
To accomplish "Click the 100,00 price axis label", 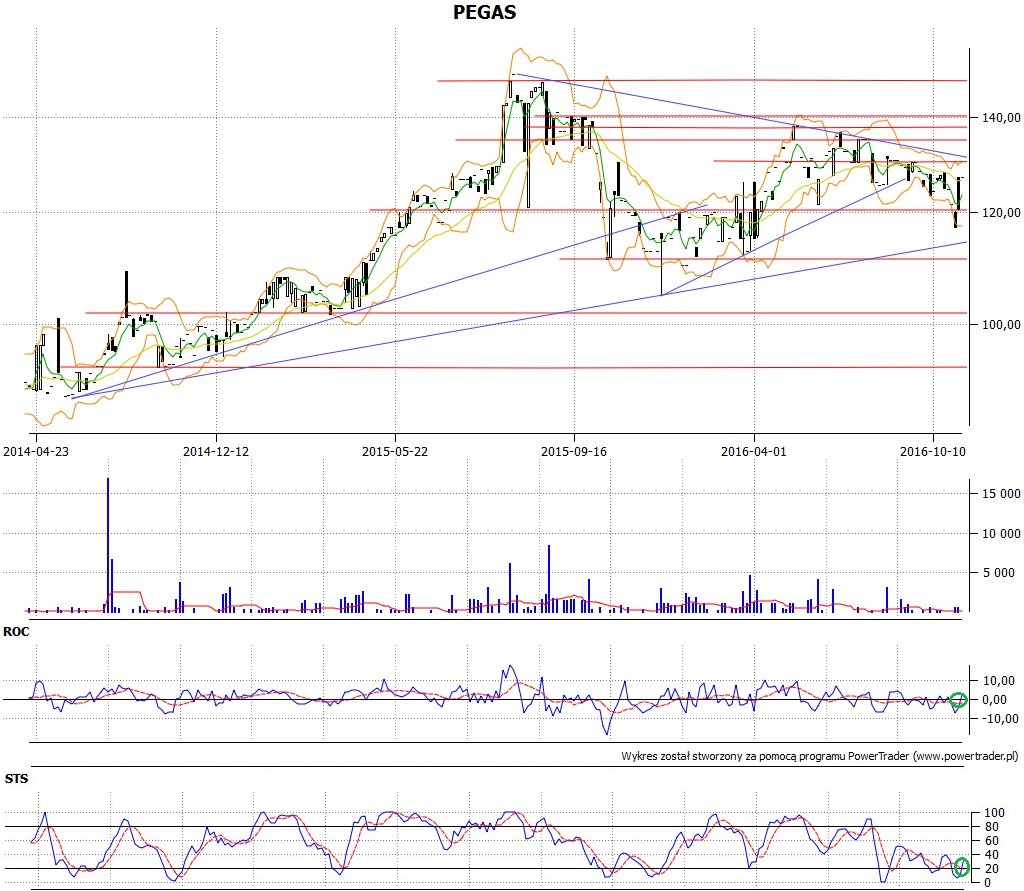I will click(1001, 325).
